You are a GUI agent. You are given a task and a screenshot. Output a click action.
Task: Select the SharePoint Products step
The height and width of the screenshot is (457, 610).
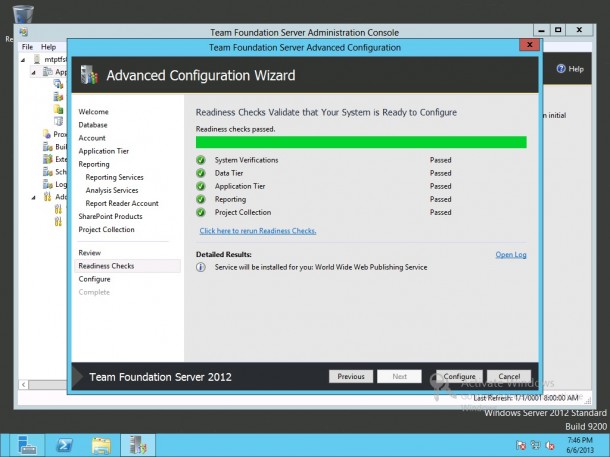tap(110, 216)
